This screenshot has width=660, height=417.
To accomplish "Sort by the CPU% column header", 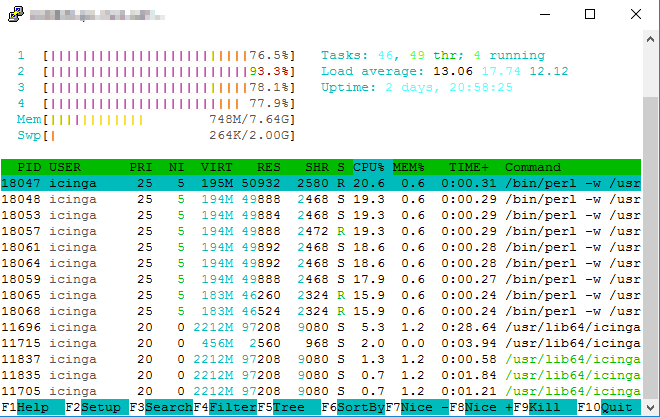I will click(369, 167).
